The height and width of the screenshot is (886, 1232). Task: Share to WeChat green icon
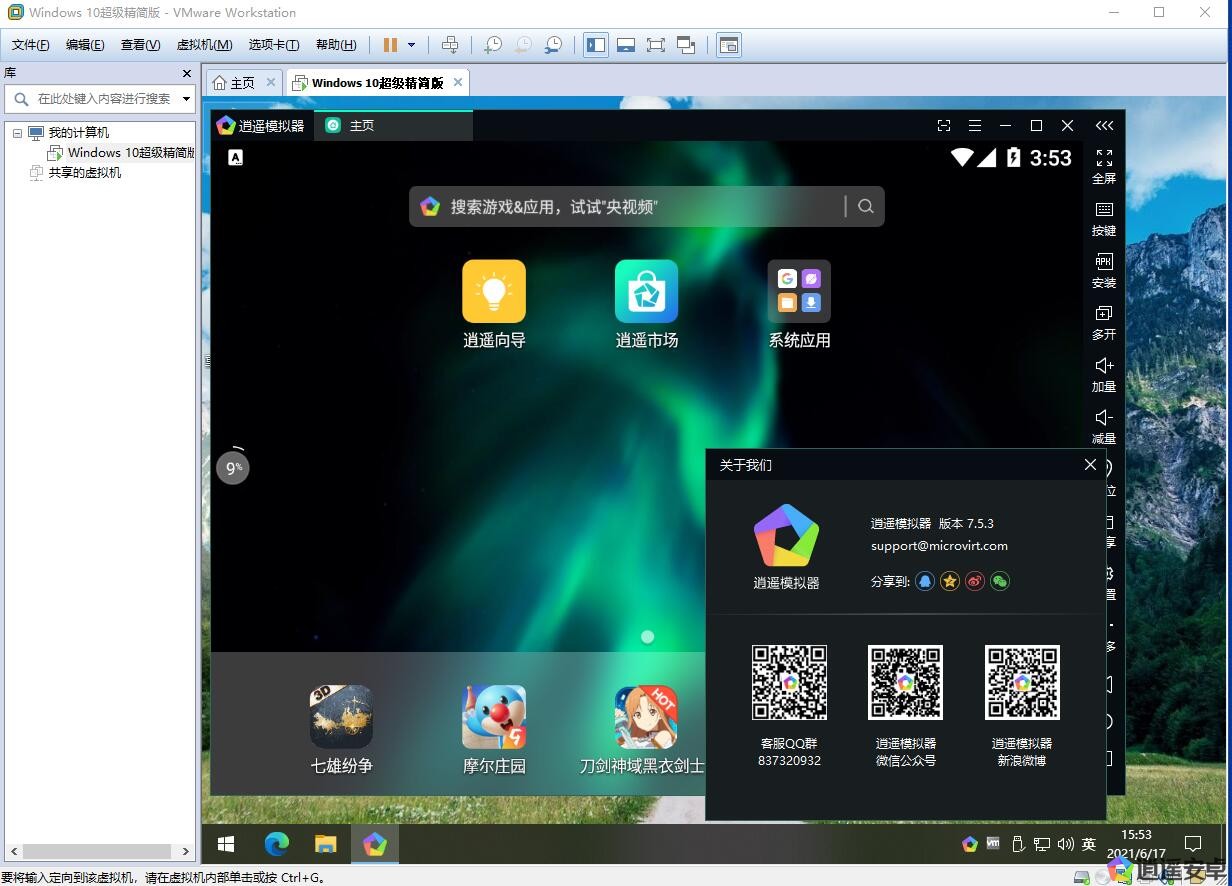click(x=1000, y=581)
